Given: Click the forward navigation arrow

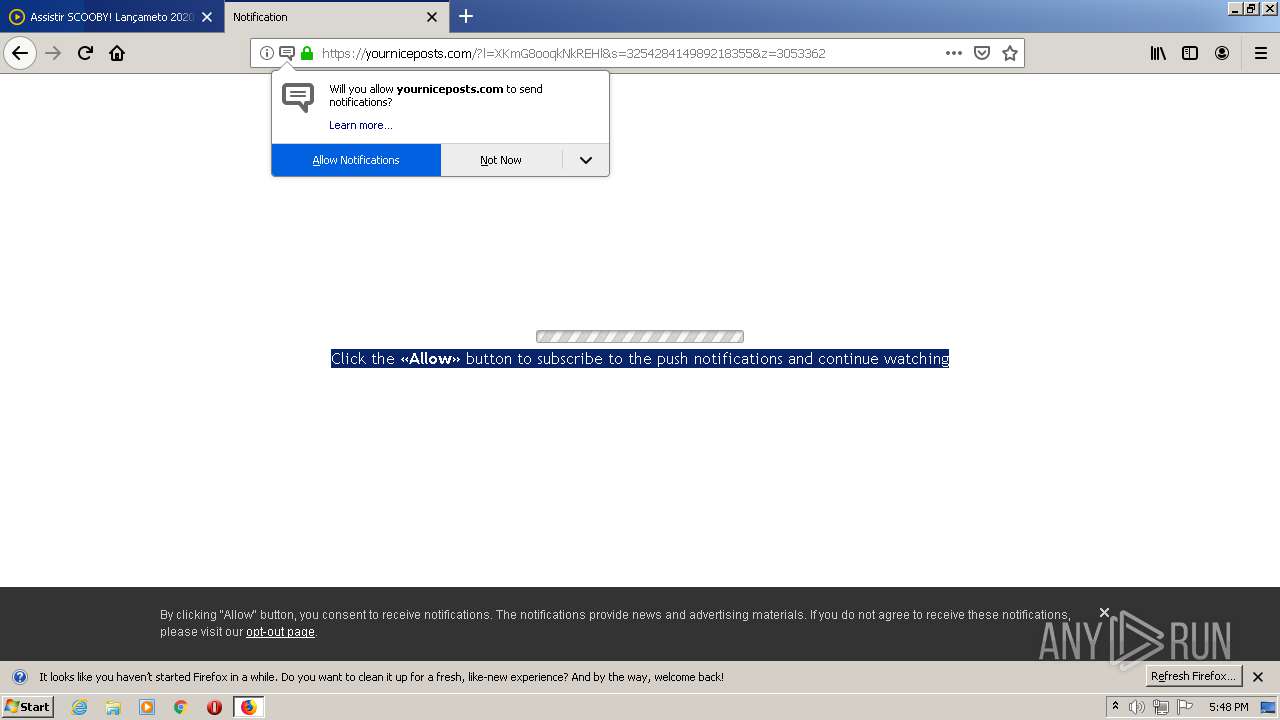Looking at the screenshot, I should [x=54, y=53].
